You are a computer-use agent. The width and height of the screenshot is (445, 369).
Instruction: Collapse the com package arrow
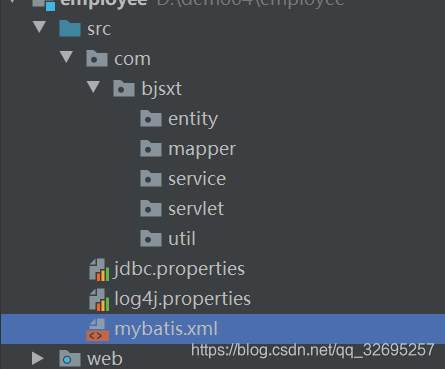(67, 57)
